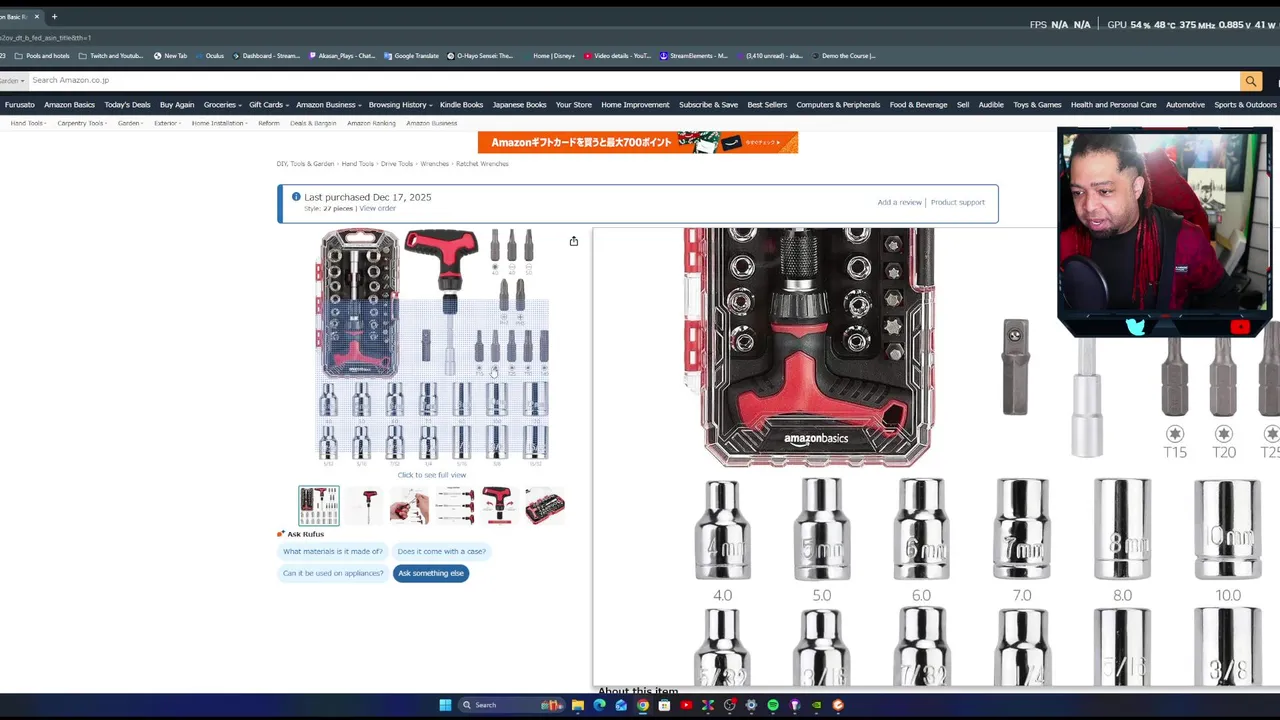Screen dimensions: 1280x720
Task: Open File Explorer from taskbar
Action: click(x=578, y=705)
